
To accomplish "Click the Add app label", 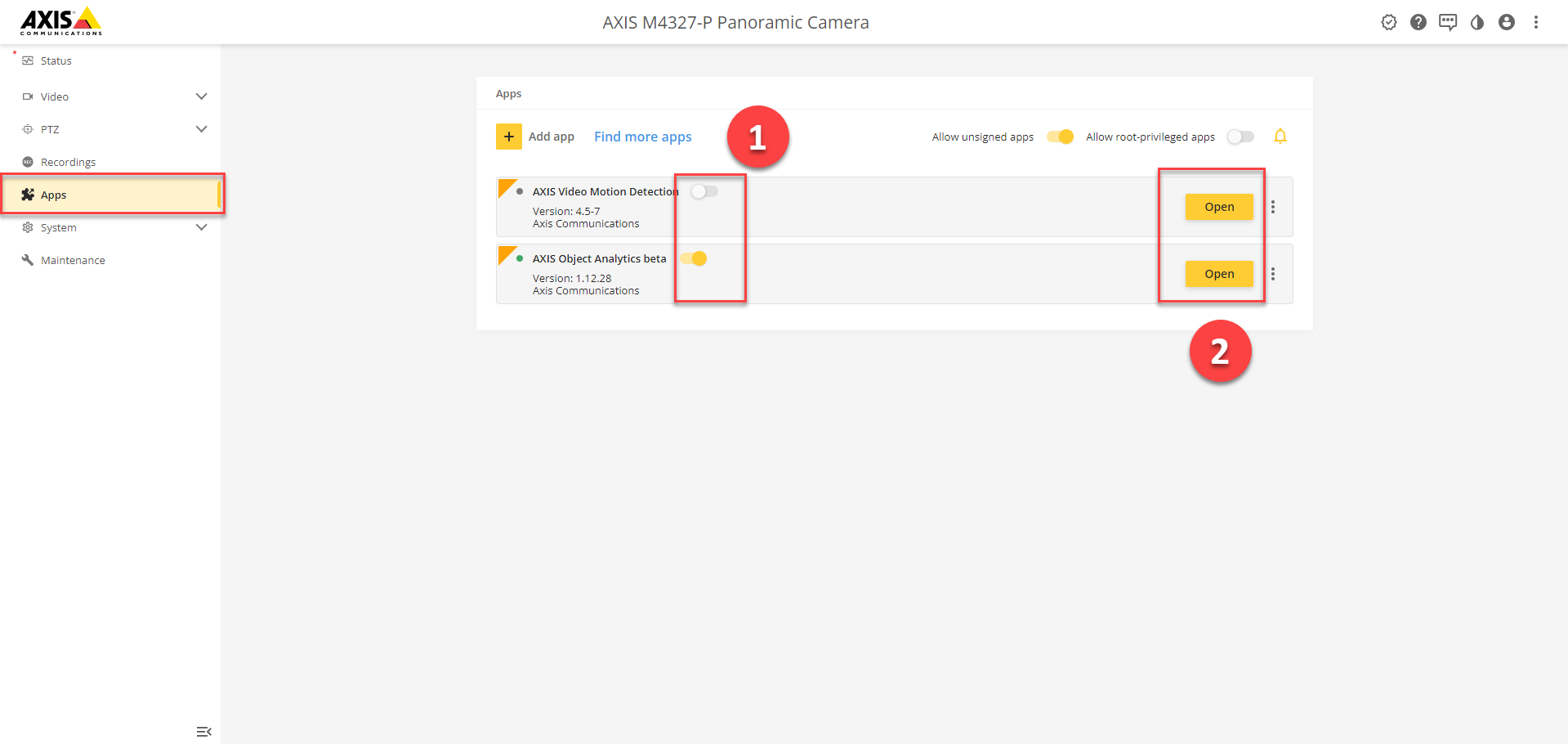I will [552, 137].
